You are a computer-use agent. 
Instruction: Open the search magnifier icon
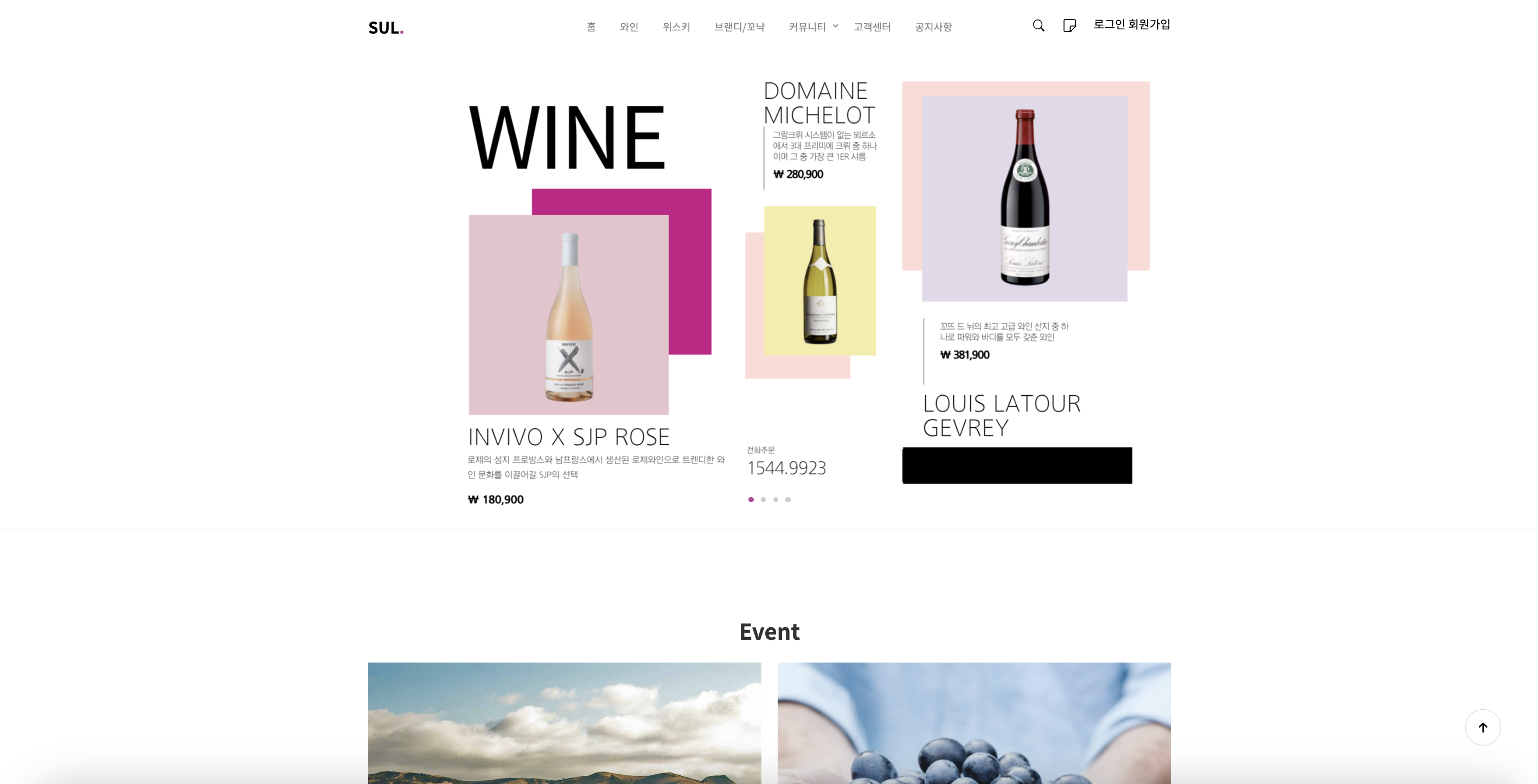point(1039,25)
